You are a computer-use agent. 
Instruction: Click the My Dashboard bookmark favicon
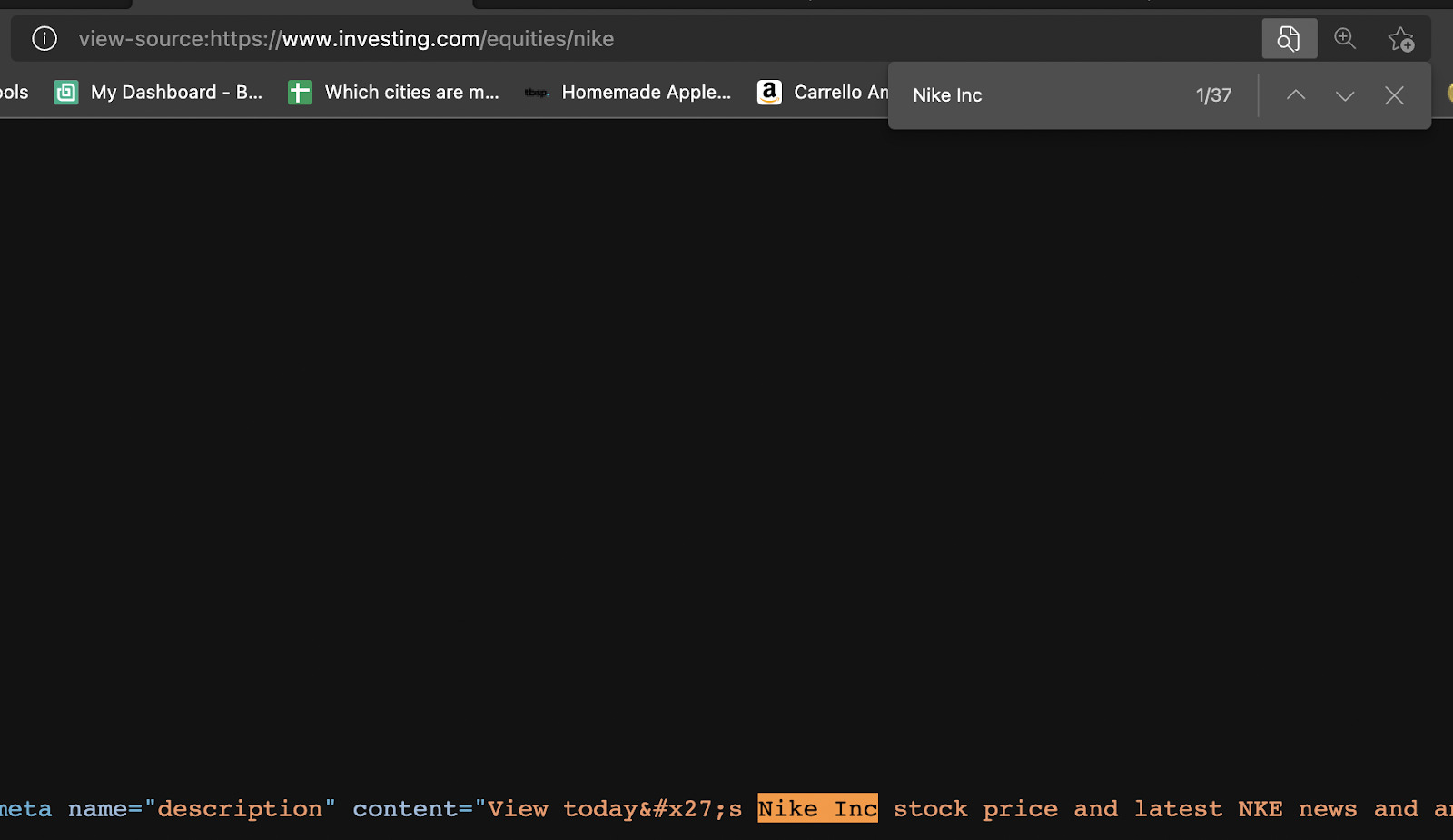[x=65, y=92]
